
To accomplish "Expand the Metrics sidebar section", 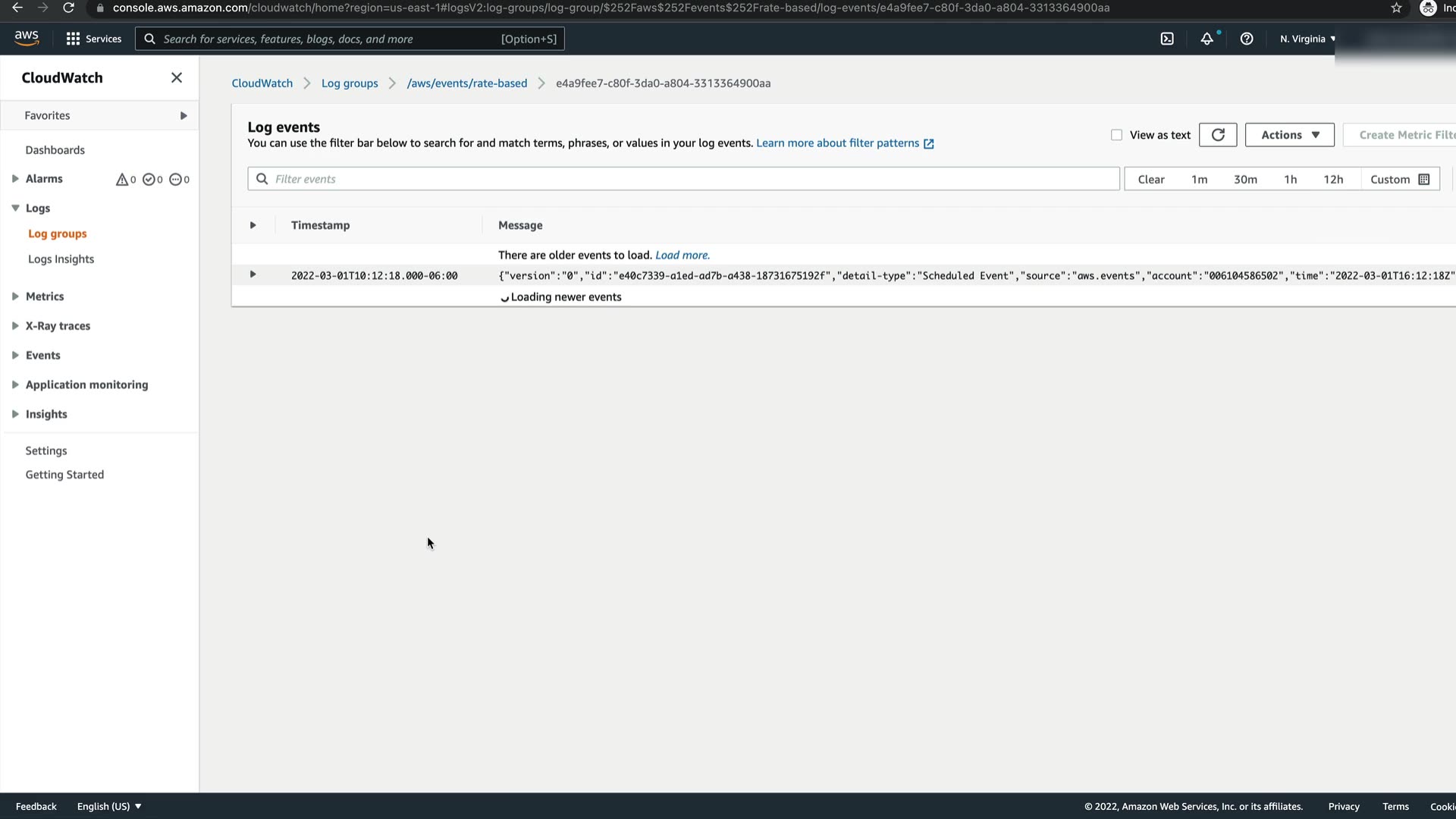I will pos(45,297).
